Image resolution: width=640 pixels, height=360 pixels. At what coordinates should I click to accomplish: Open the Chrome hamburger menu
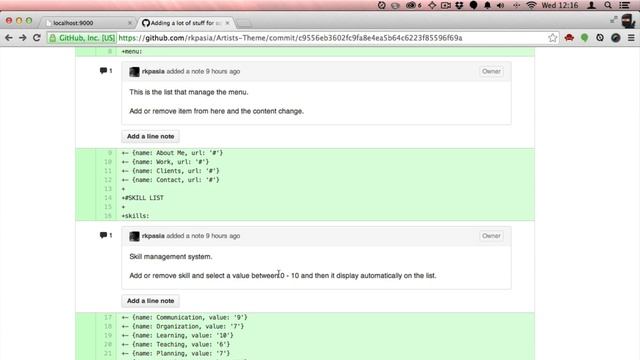coord(631,38)
